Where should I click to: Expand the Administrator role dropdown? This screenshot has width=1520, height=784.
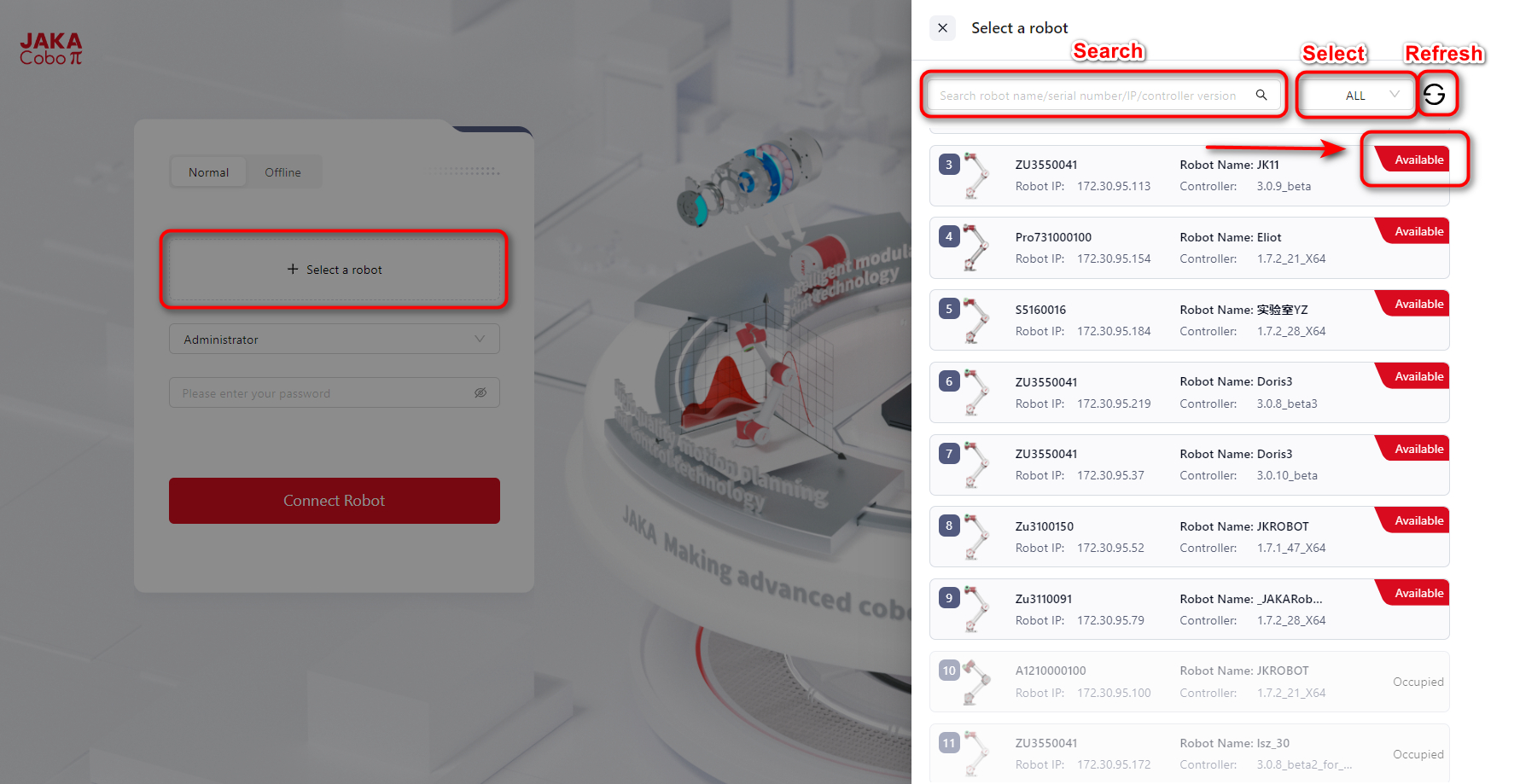(335, 339)
